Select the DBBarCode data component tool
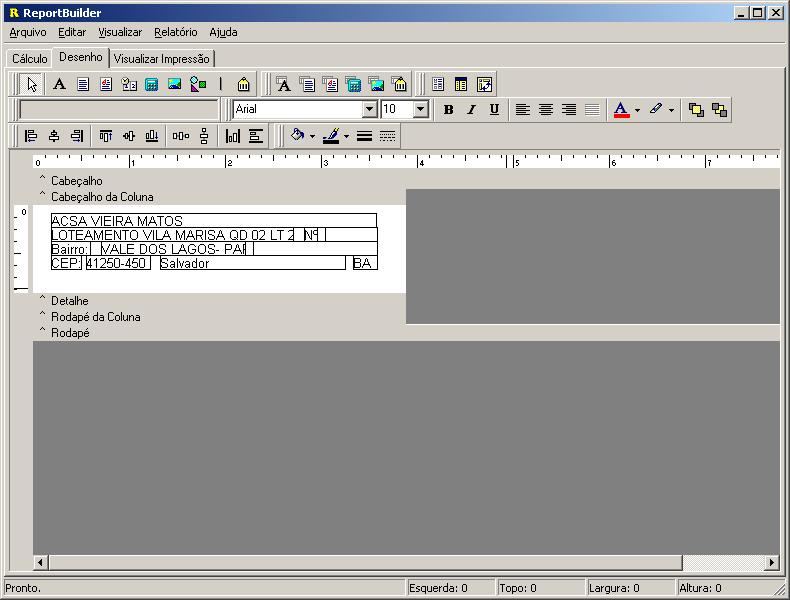Screen dimensions: 790x600 point(400,84)
